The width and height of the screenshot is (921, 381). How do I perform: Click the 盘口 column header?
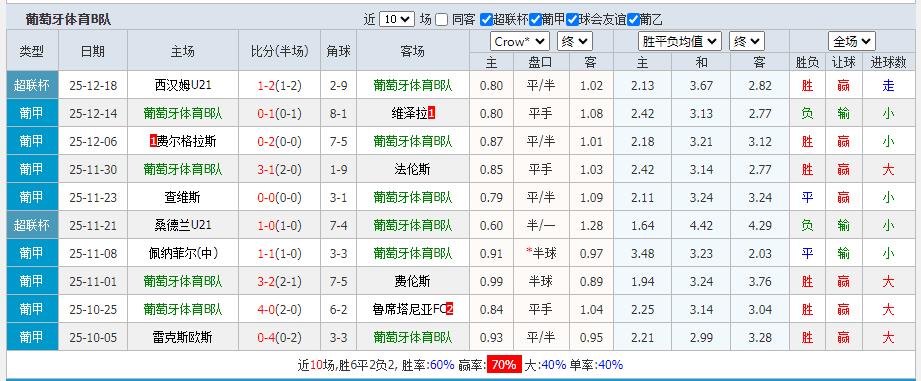click(x=541, y=63)
